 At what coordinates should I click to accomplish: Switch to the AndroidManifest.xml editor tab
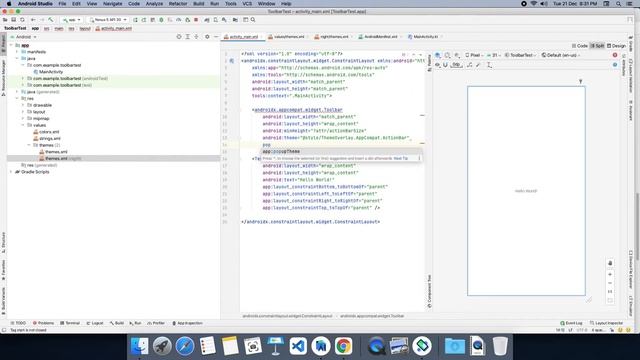click(x=380, y=37)
